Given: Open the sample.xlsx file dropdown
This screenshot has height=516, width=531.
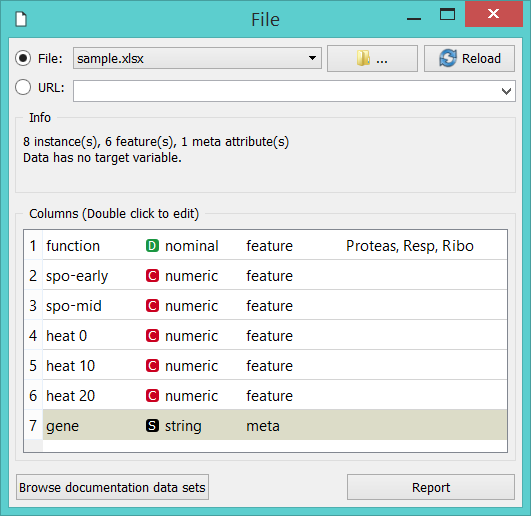Looking at the screenshot, I should click(x=197, y=58).
